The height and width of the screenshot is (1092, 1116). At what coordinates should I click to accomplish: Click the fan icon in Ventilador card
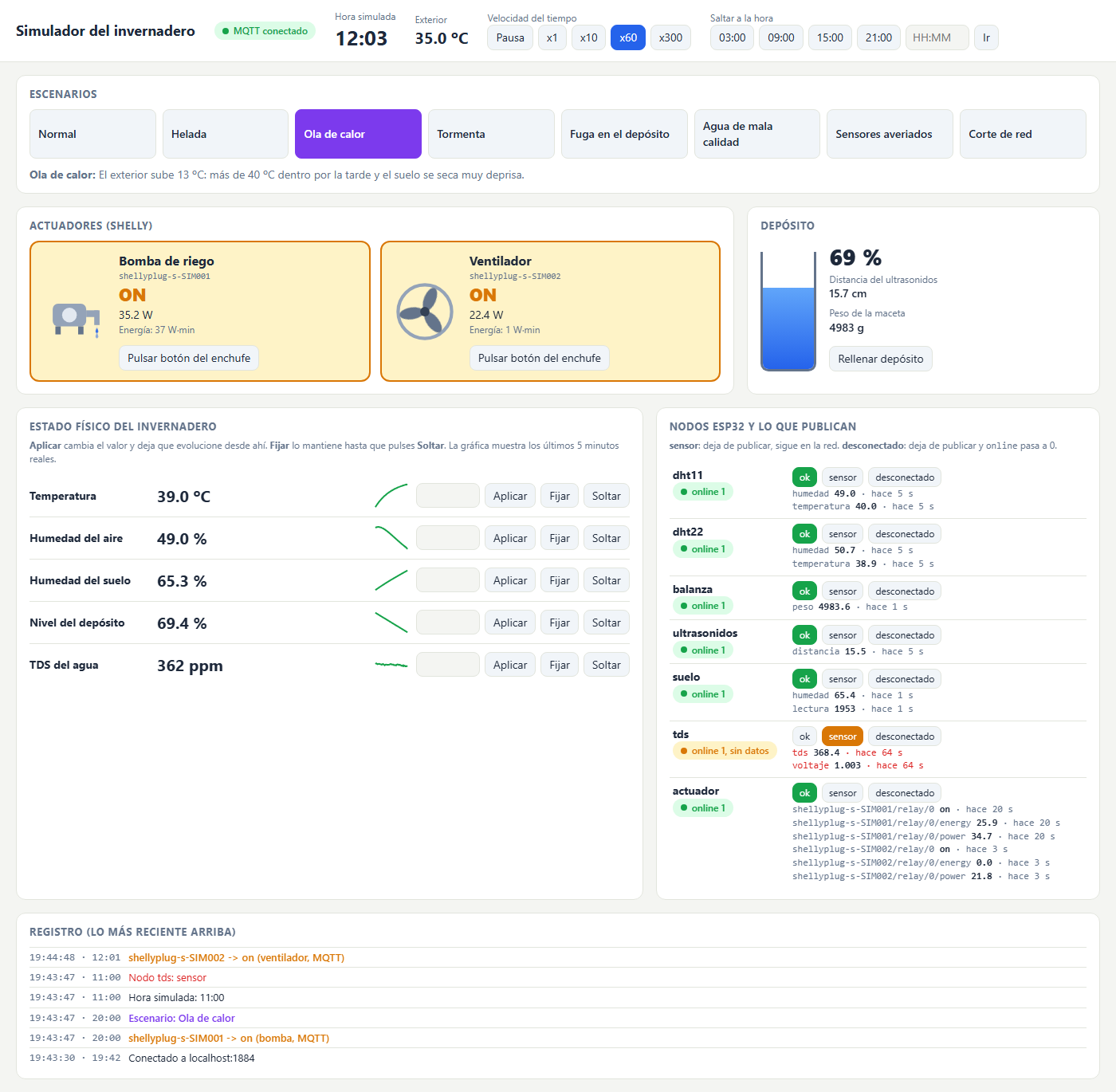(425, 312)
